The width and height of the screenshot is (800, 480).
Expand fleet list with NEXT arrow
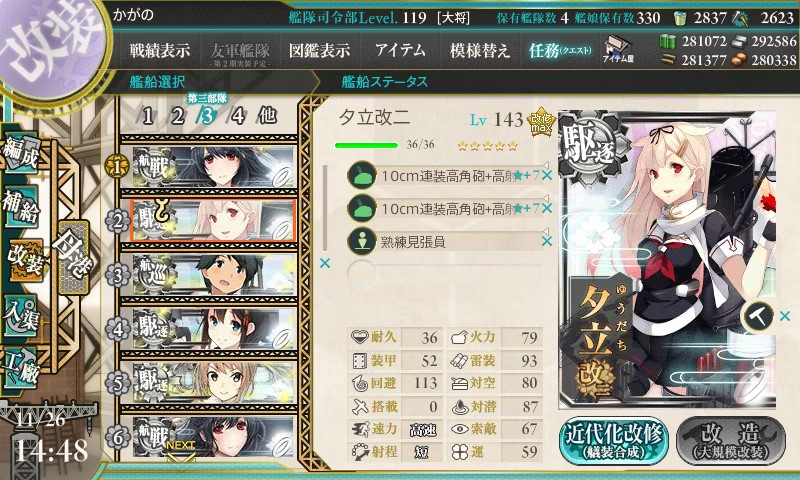[x=181, y=452]
